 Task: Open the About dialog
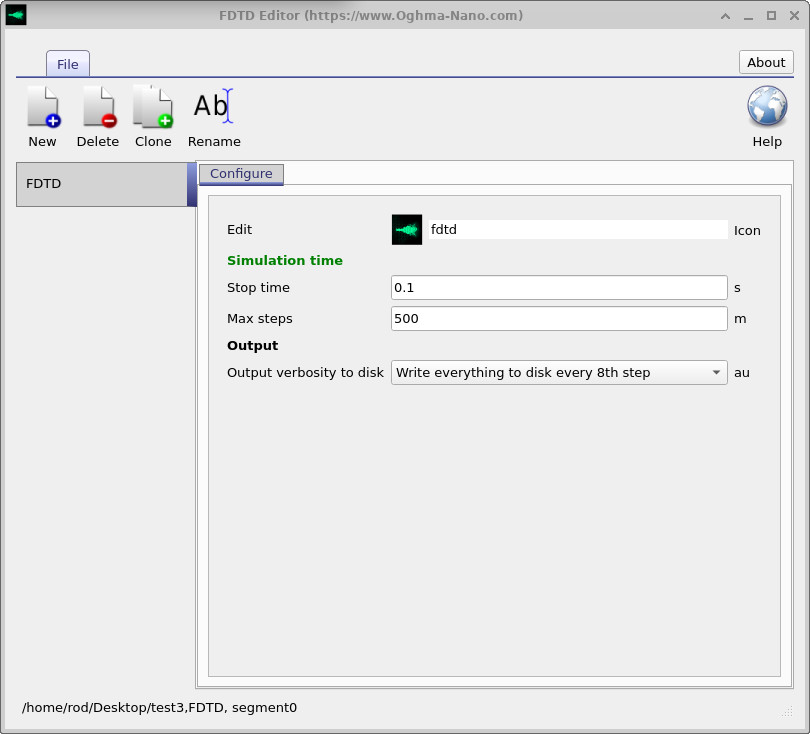point(765,61)
